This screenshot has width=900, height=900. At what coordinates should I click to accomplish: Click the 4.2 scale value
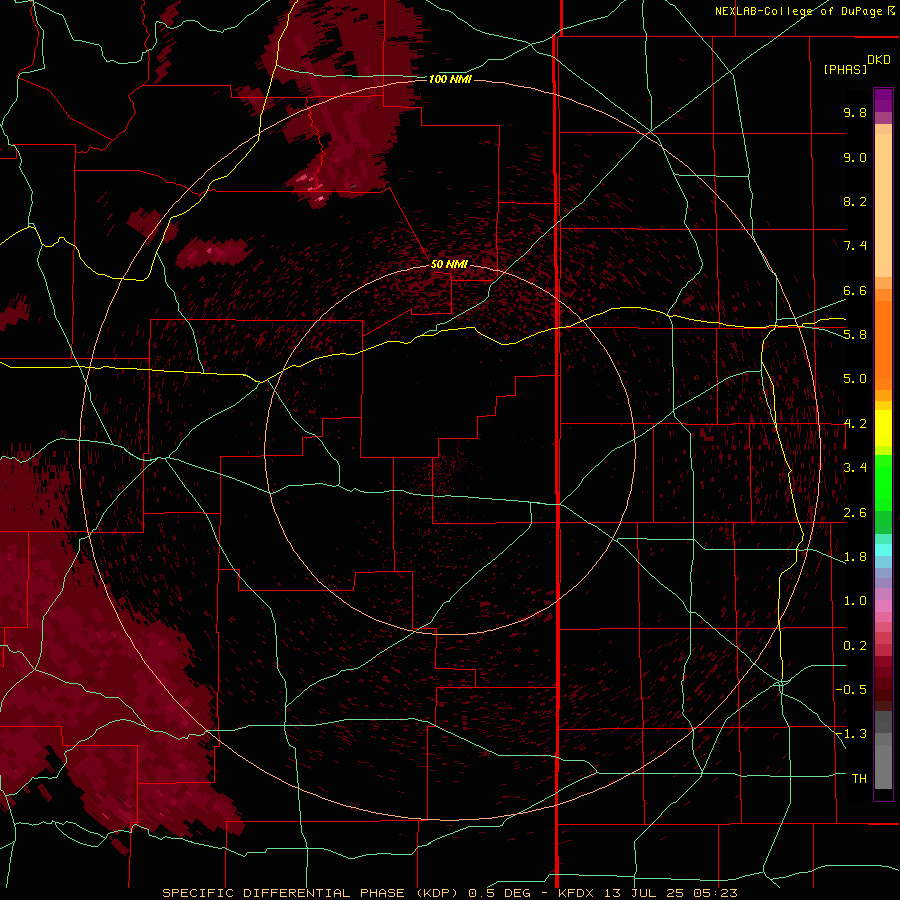coord(855,424)
